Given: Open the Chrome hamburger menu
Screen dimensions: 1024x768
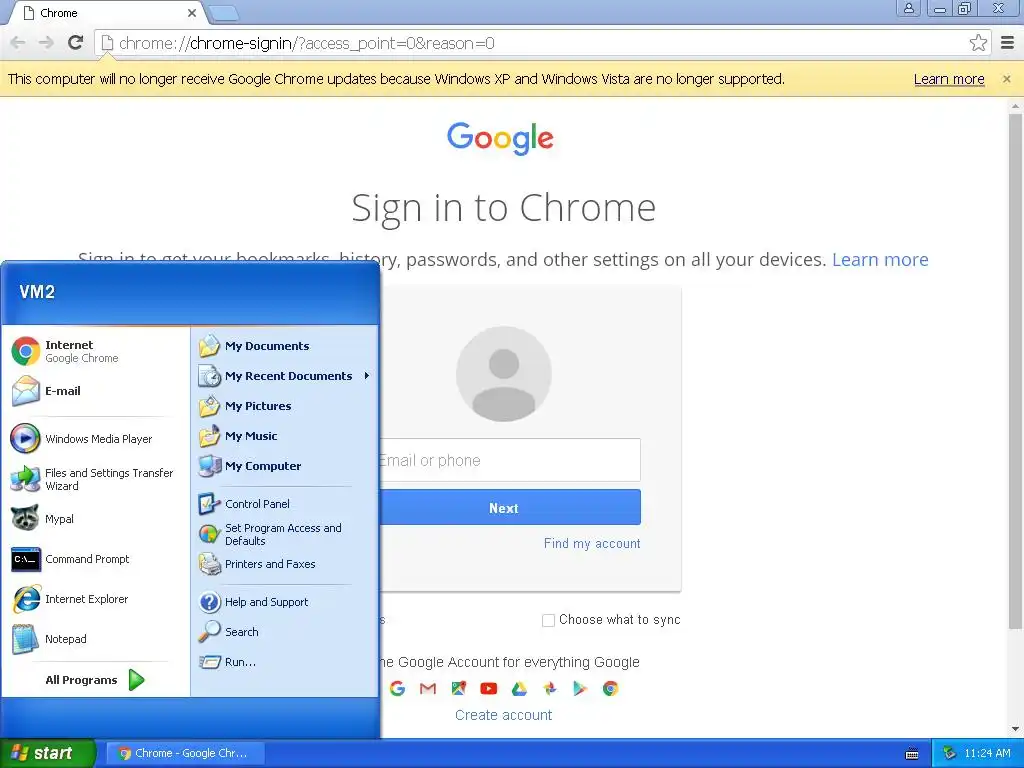Looking at the screenshot, I should [1008, 43].
